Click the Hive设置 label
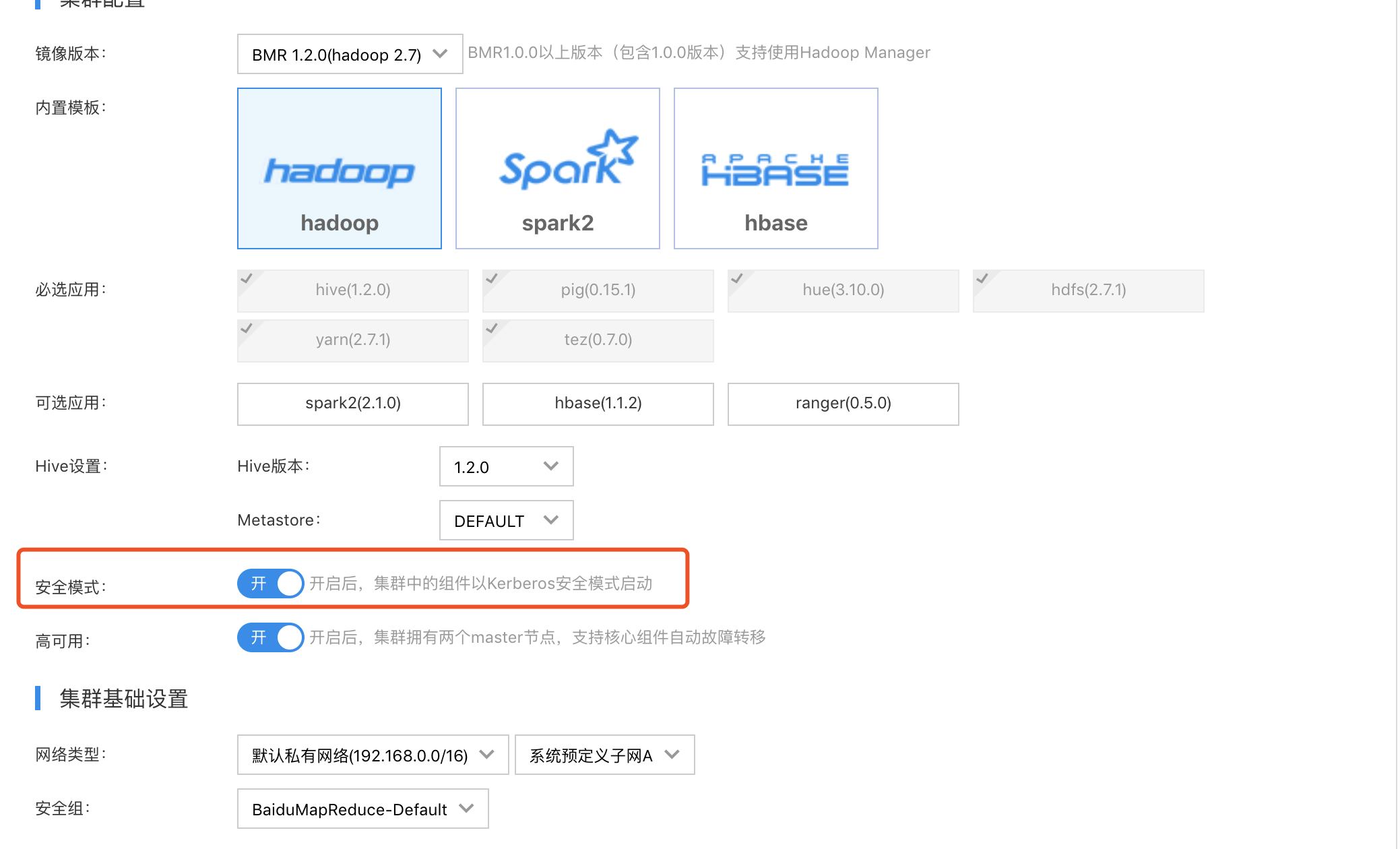 click(x=71, y=466)
